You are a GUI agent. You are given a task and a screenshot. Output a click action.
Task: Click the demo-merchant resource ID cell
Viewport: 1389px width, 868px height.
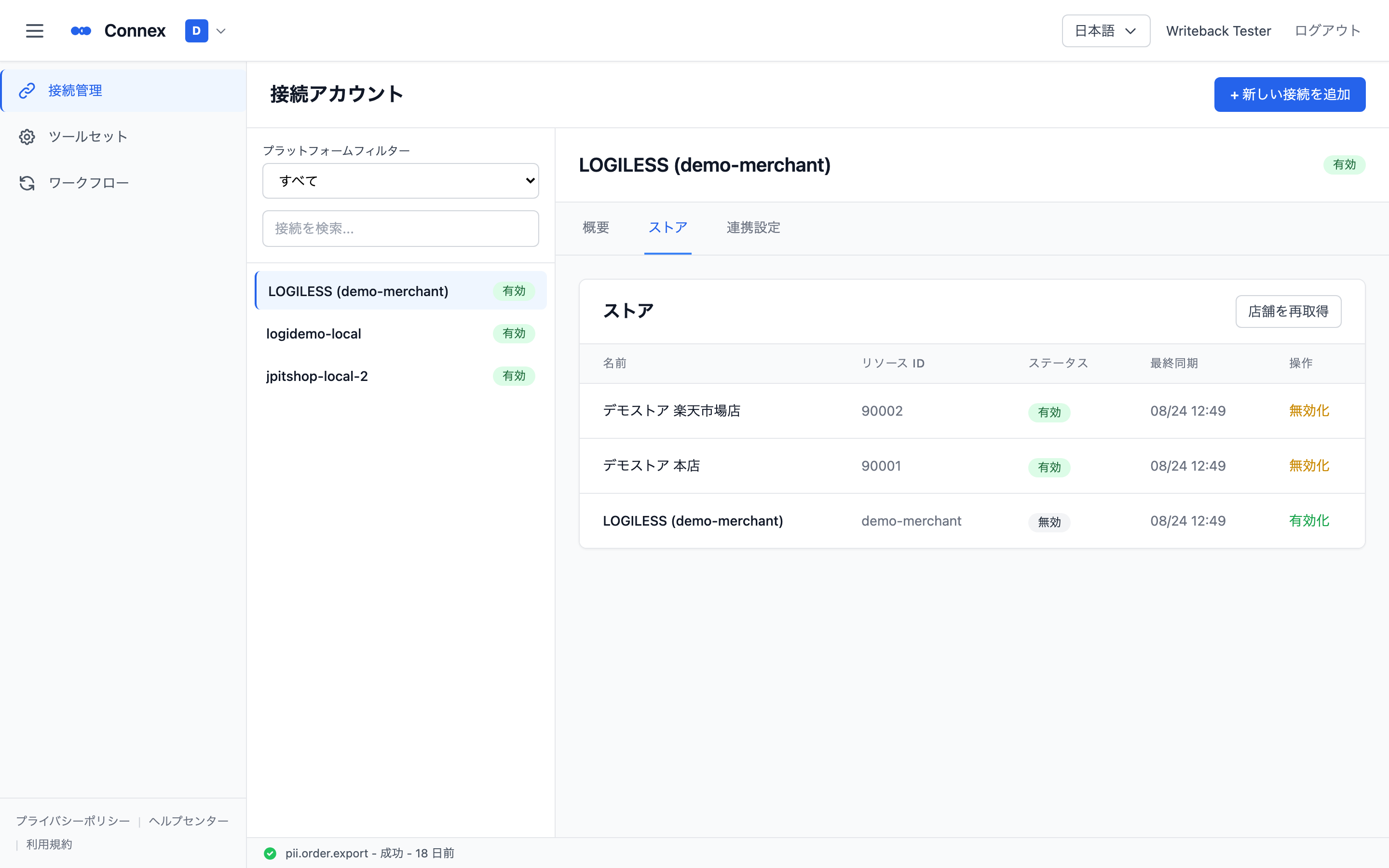(x=911, y=521)
